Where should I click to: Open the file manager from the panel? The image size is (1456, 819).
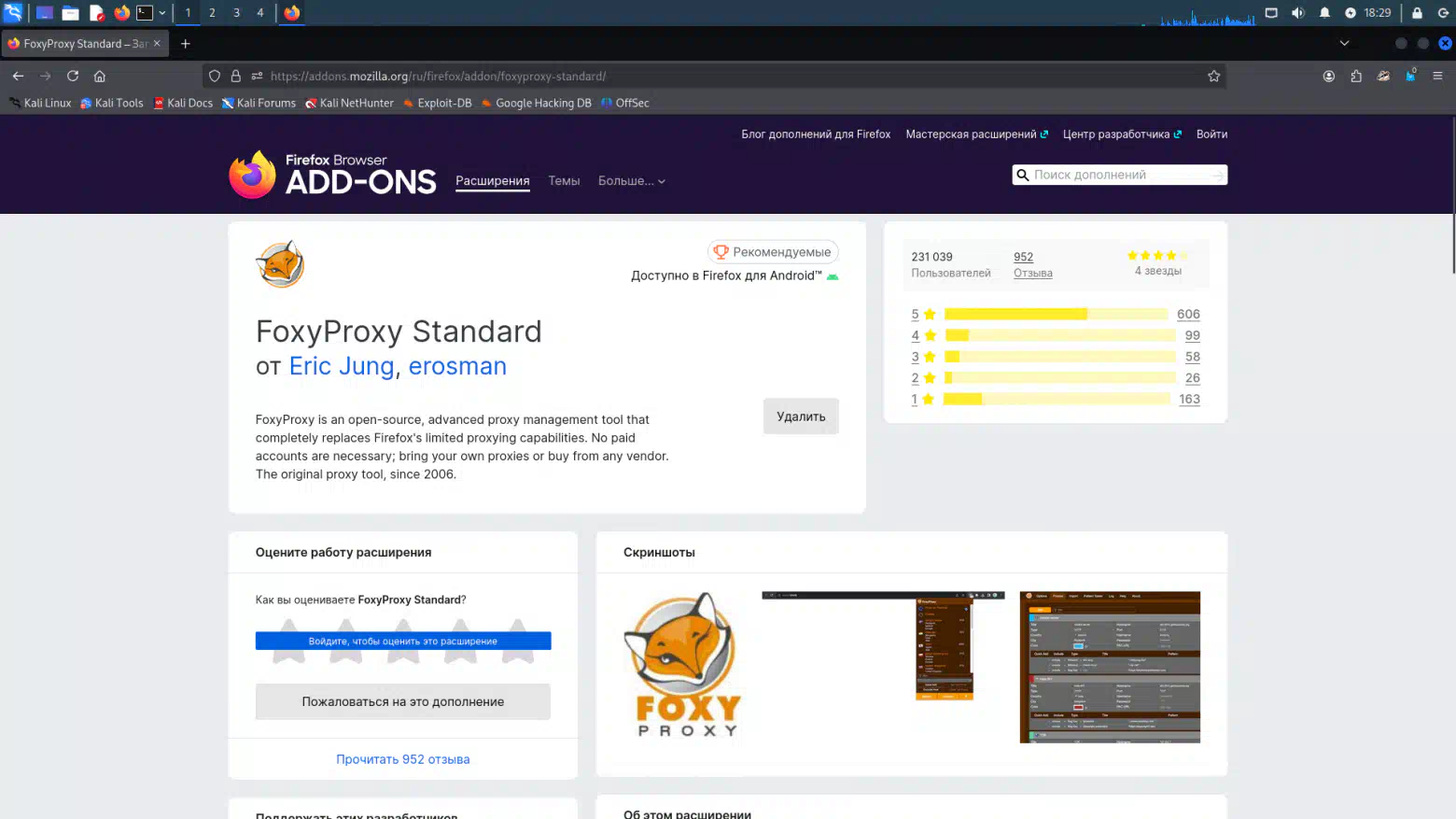pos(70,12)
